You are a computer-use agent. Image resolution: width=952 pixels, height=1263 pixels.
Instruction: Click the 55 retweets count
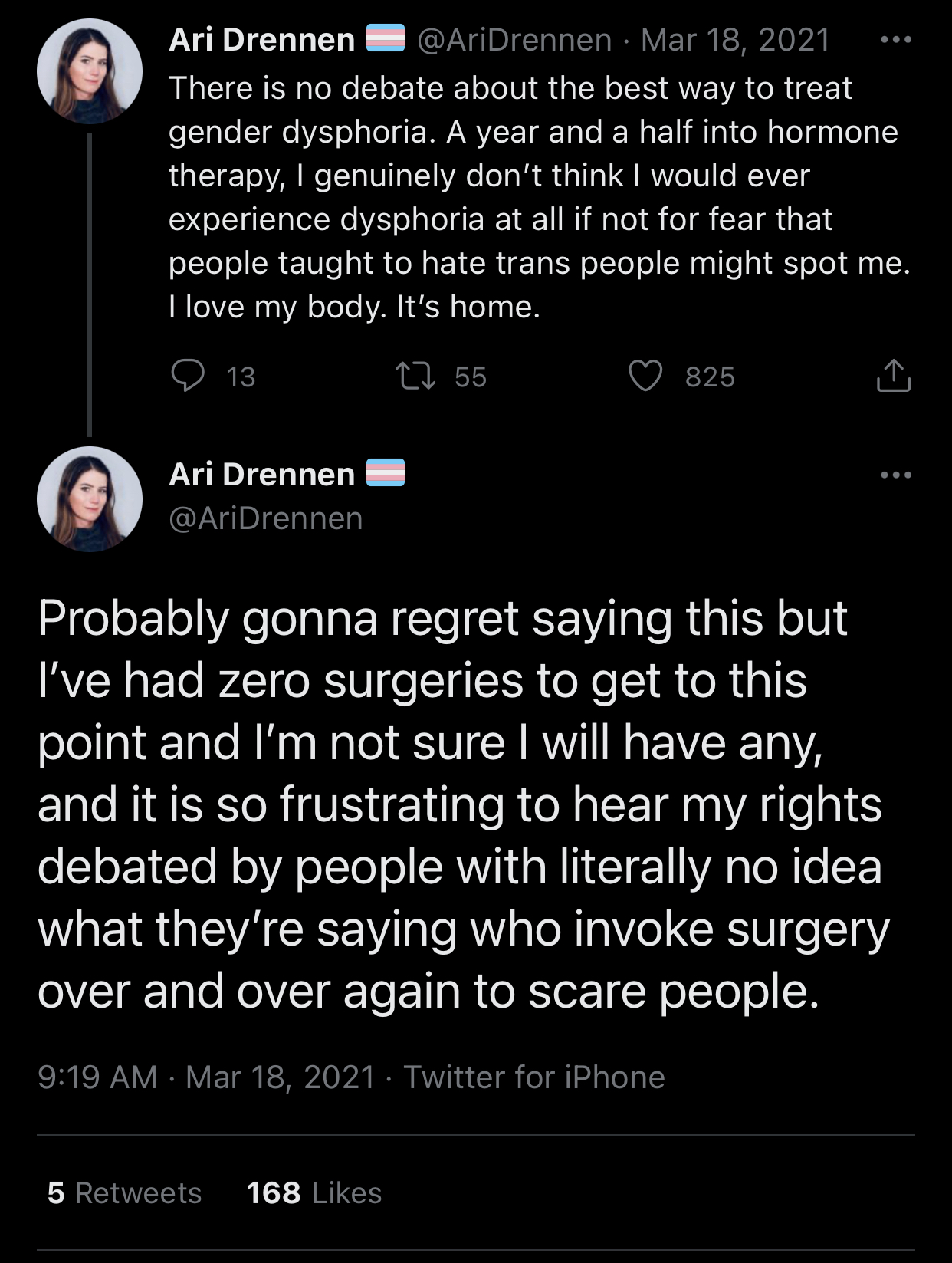point(470,377)
